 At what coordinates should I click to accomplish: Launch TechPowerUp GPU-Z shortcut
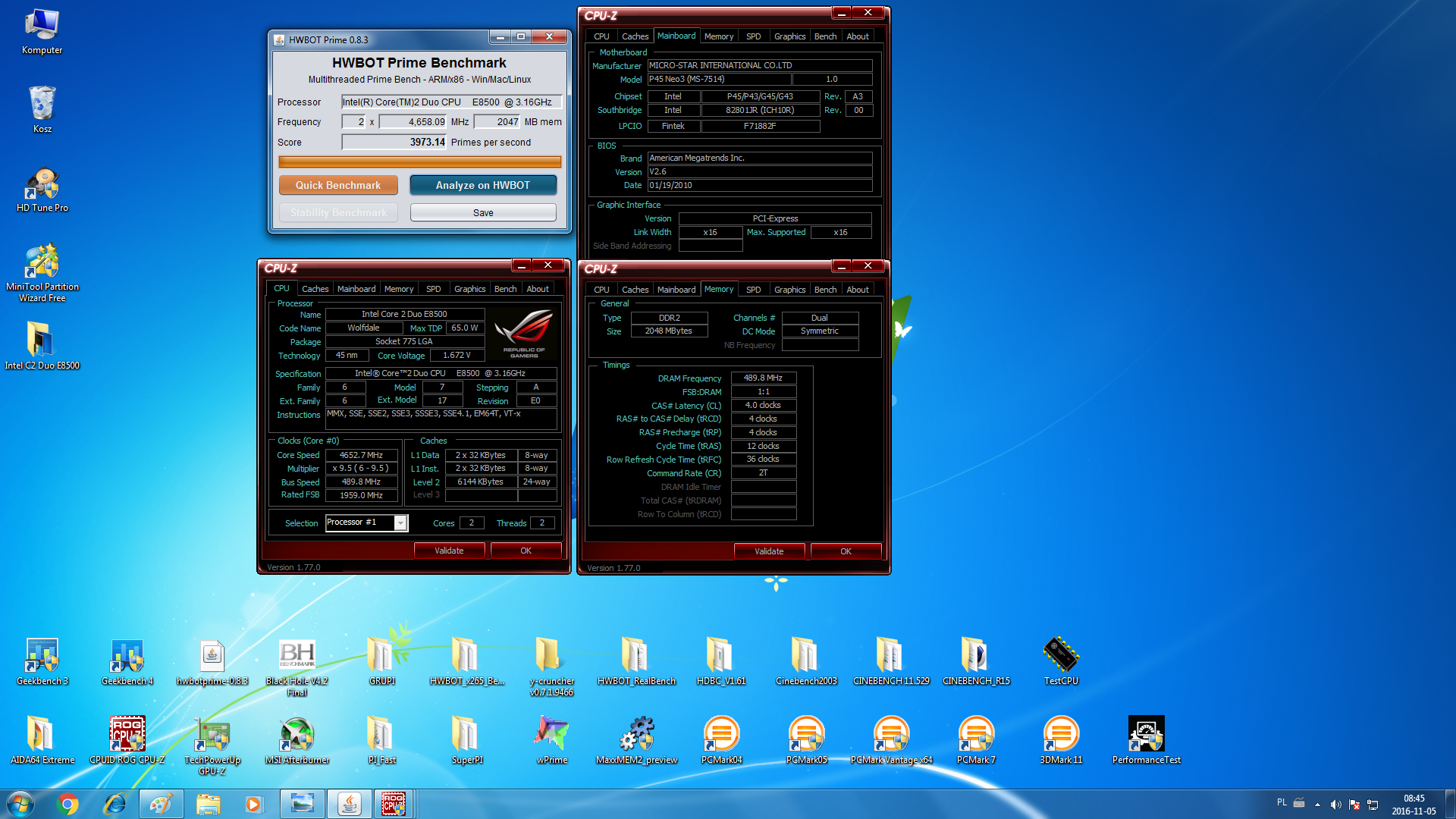pos(212,746)
